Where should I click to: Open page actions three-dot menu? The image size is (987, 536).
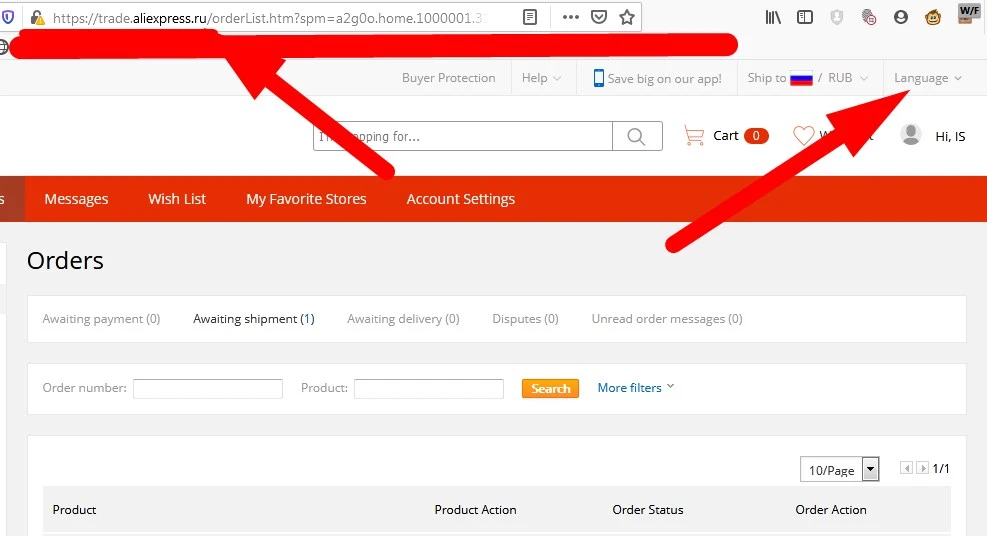(570, 17)
